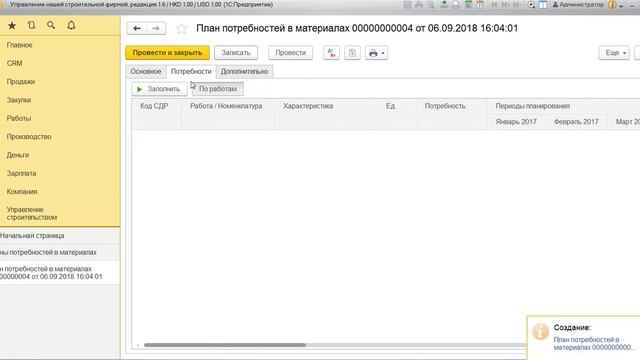
Task: Open the Продажи section
Action: point(21,82)
